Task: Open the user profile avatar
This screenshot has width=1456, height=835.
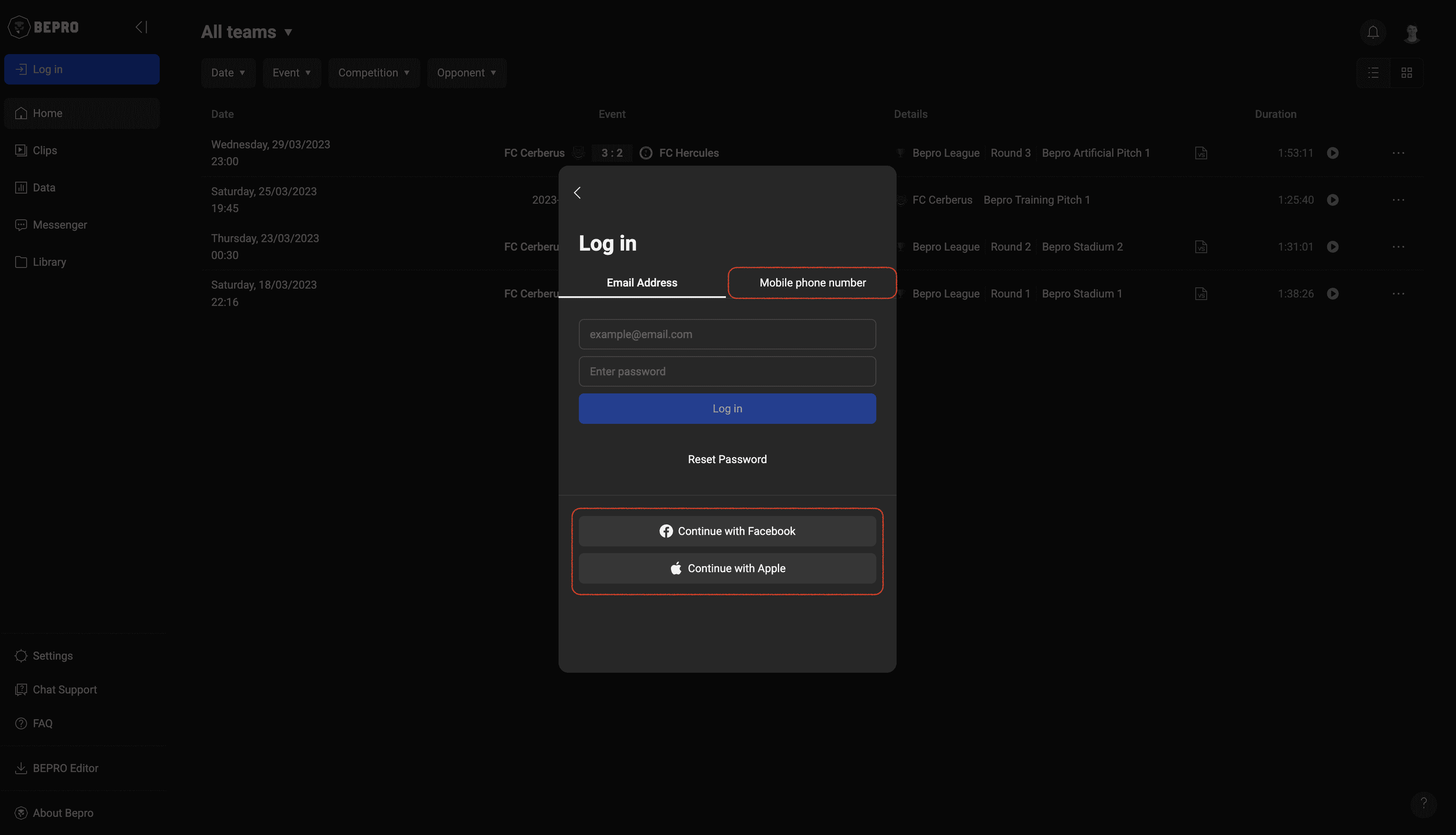Action: 1412,33
